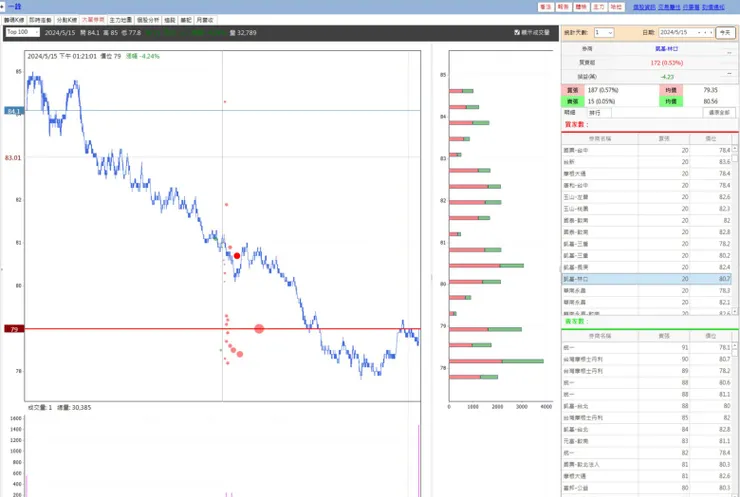This screenshot has width=740, height=497.
Task: Click the red 主力 button in top bar
Action: coord(598,7)
